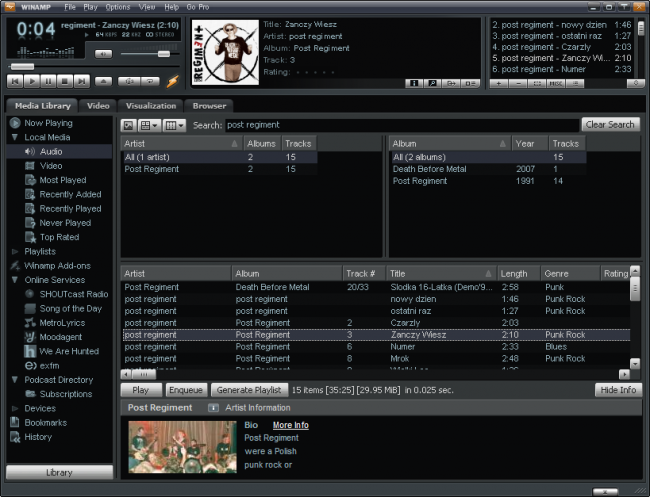Open Never Played list
650x497 pixels.
[x=65, y=223]
